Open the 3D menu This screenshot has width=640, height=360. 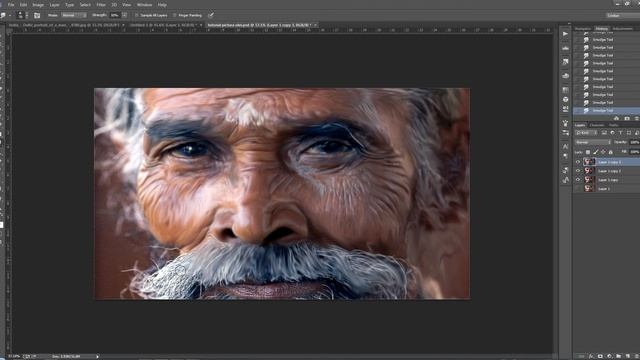(x=114, y=5)
